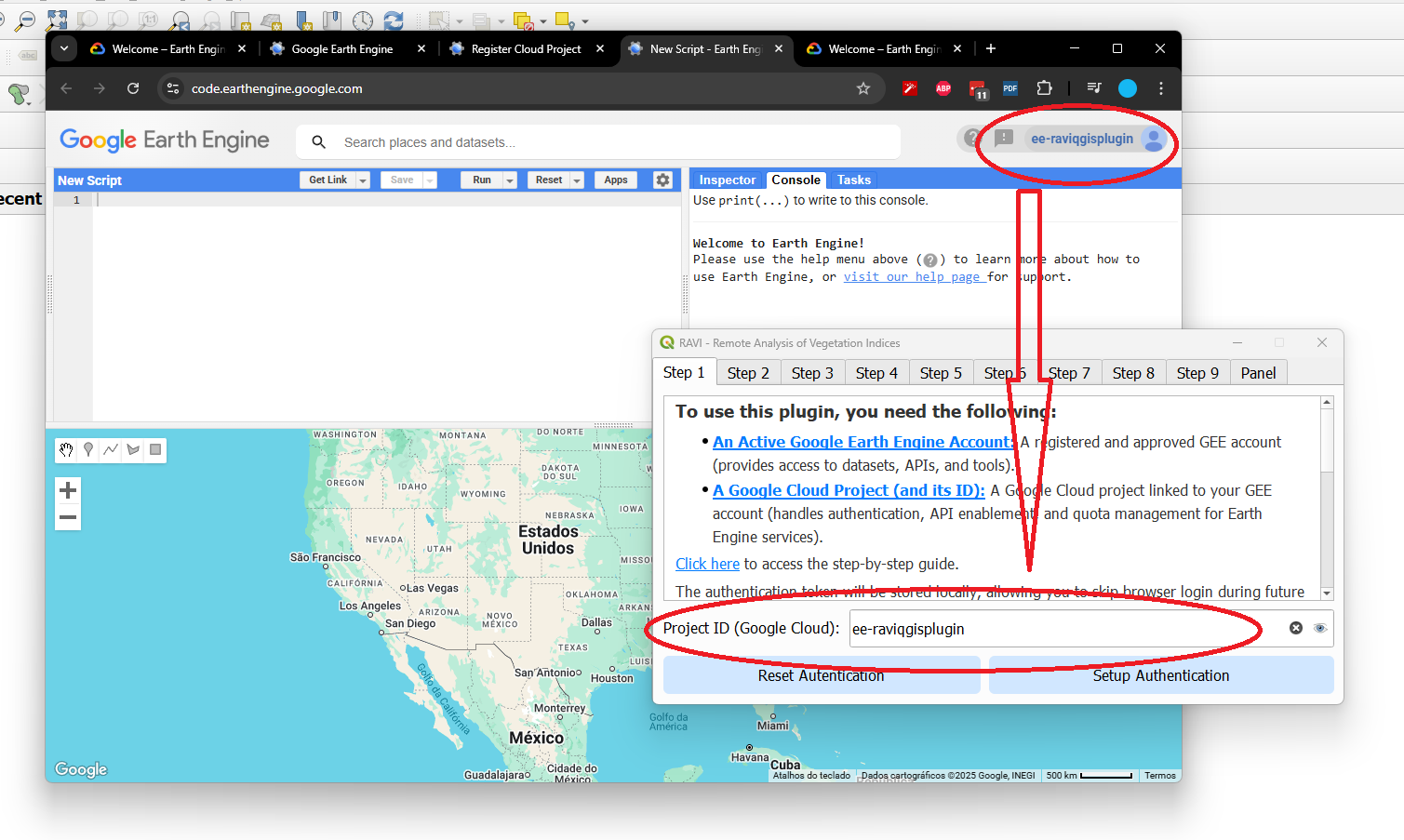This screenshot has width=1404, height=840.
Task: Switch to the Inspector tab
Action: (x=727, y=180)
